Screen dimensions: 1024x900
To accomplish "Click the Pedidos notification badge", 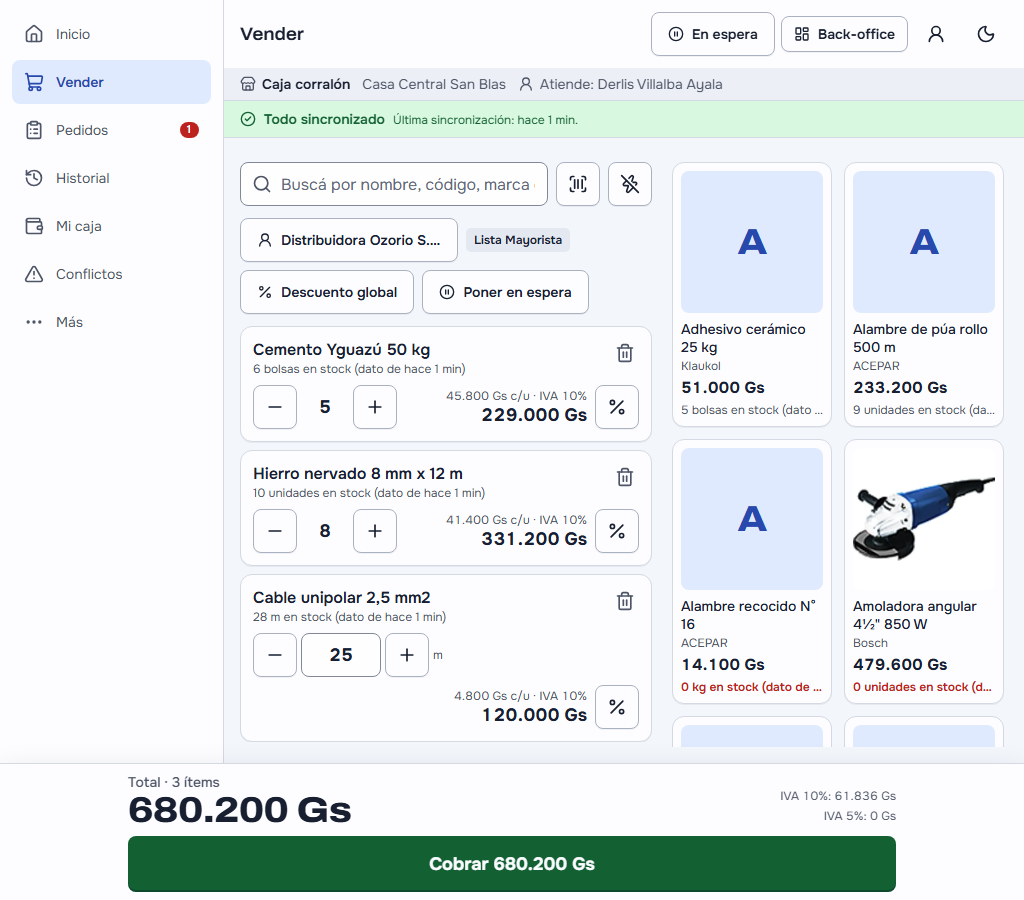I will [189, 130].
